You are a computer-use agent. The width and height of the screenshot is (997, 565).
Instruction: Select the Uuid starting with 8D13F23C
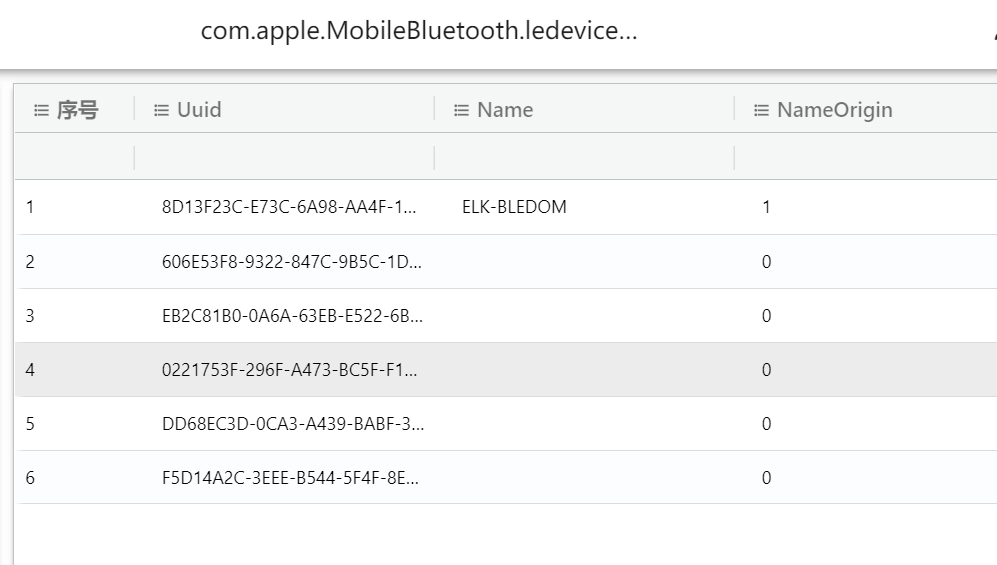click(290, 208)
